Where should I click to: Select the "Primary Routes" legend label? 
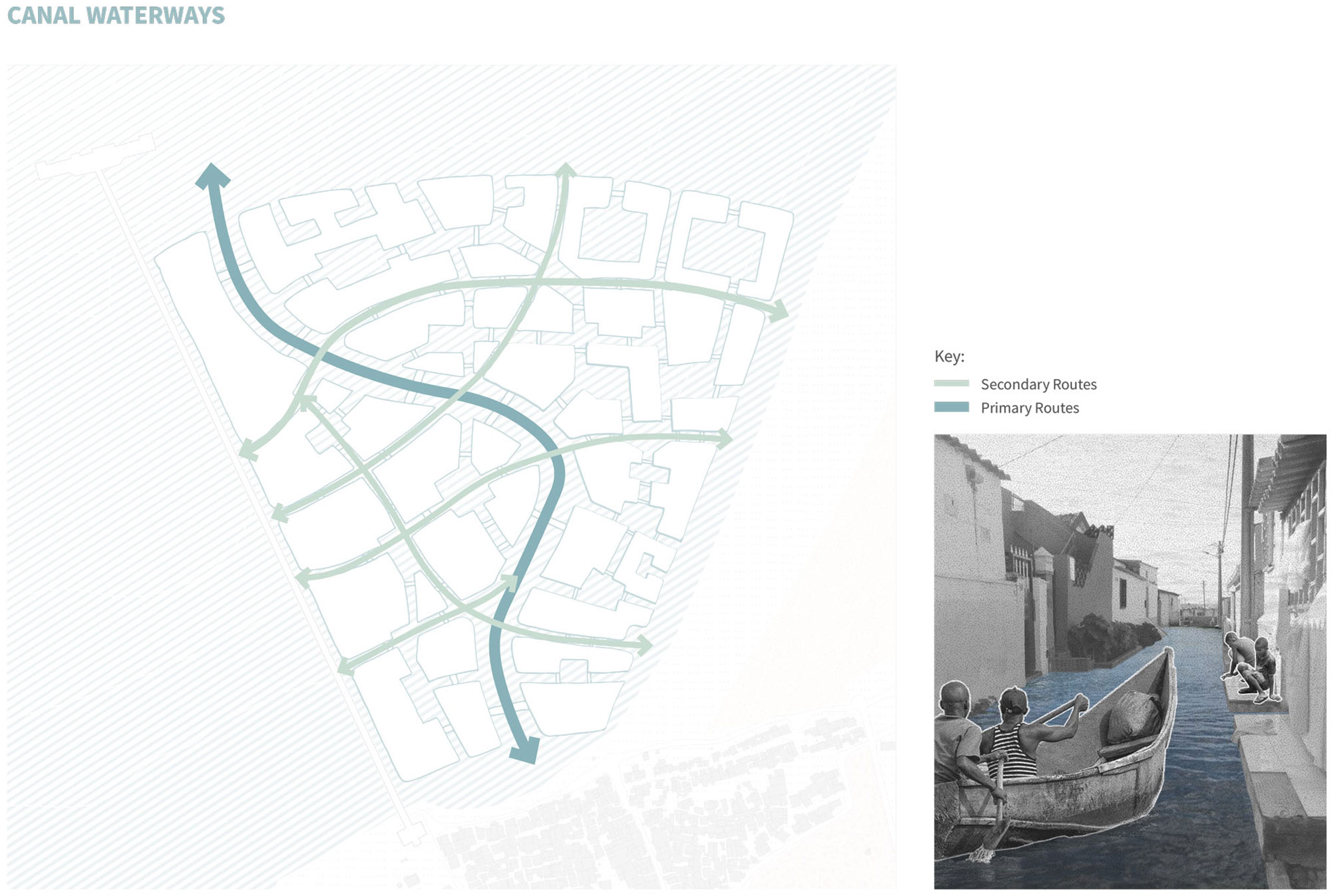[1030, 408]
